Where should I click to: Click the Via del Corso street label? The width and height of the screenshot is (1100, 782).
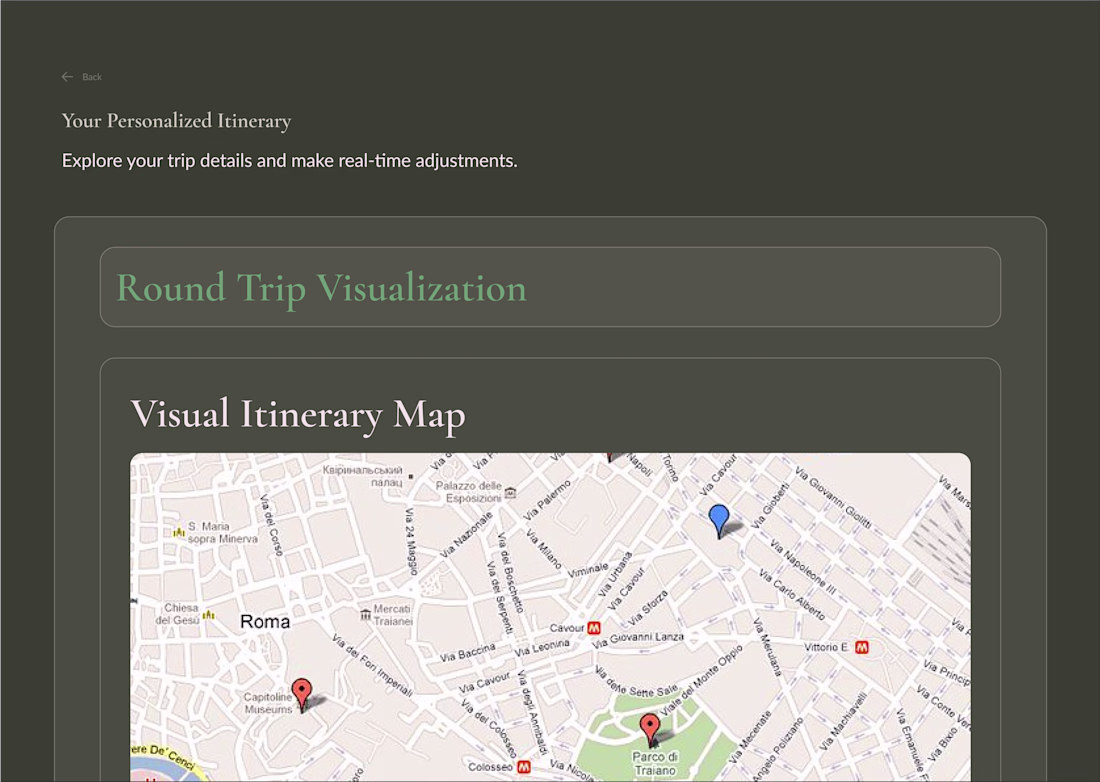(x=271, y=525)
